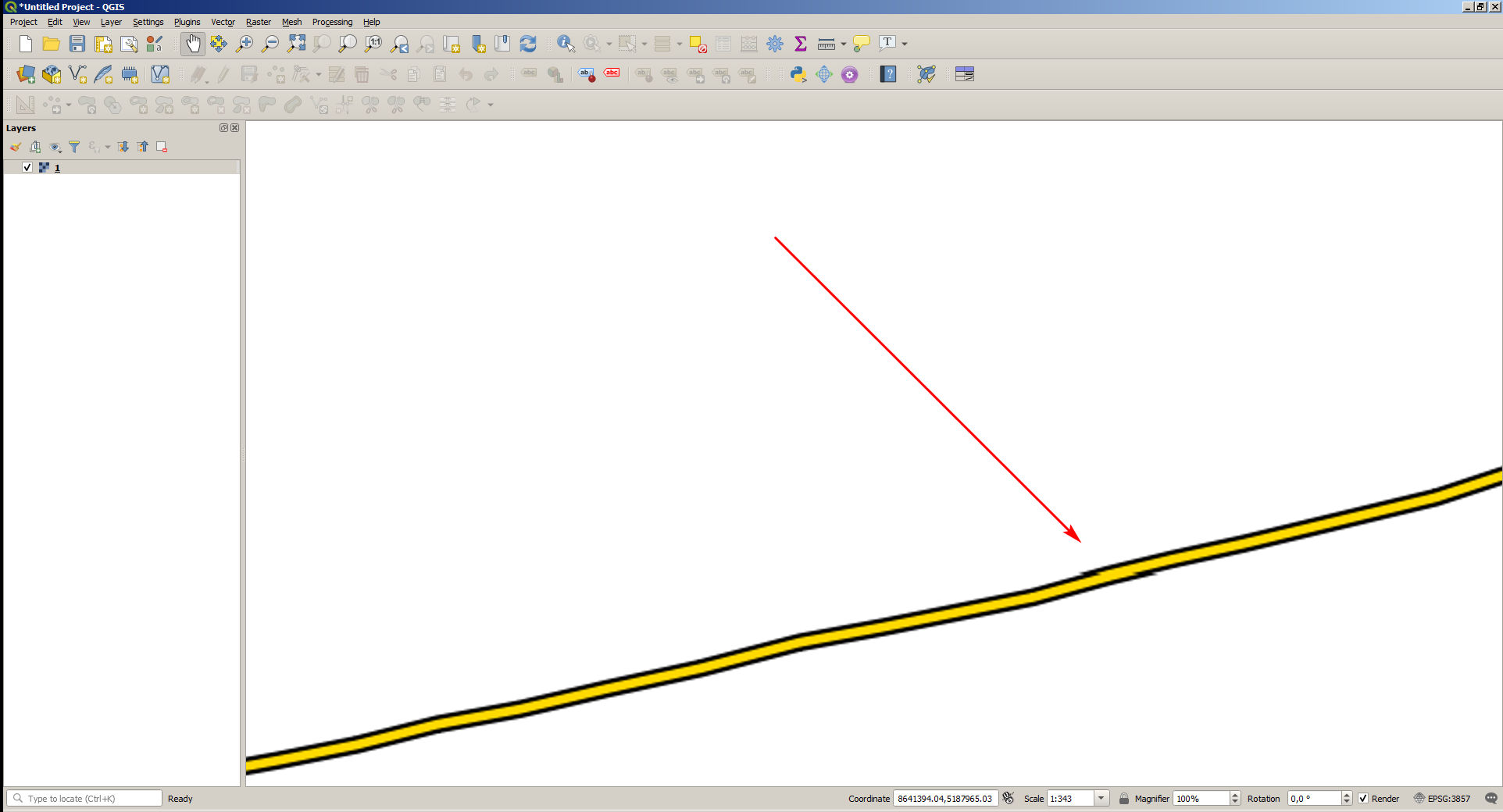Click the EPSG:3857 projection button

tap(1444, 798)
